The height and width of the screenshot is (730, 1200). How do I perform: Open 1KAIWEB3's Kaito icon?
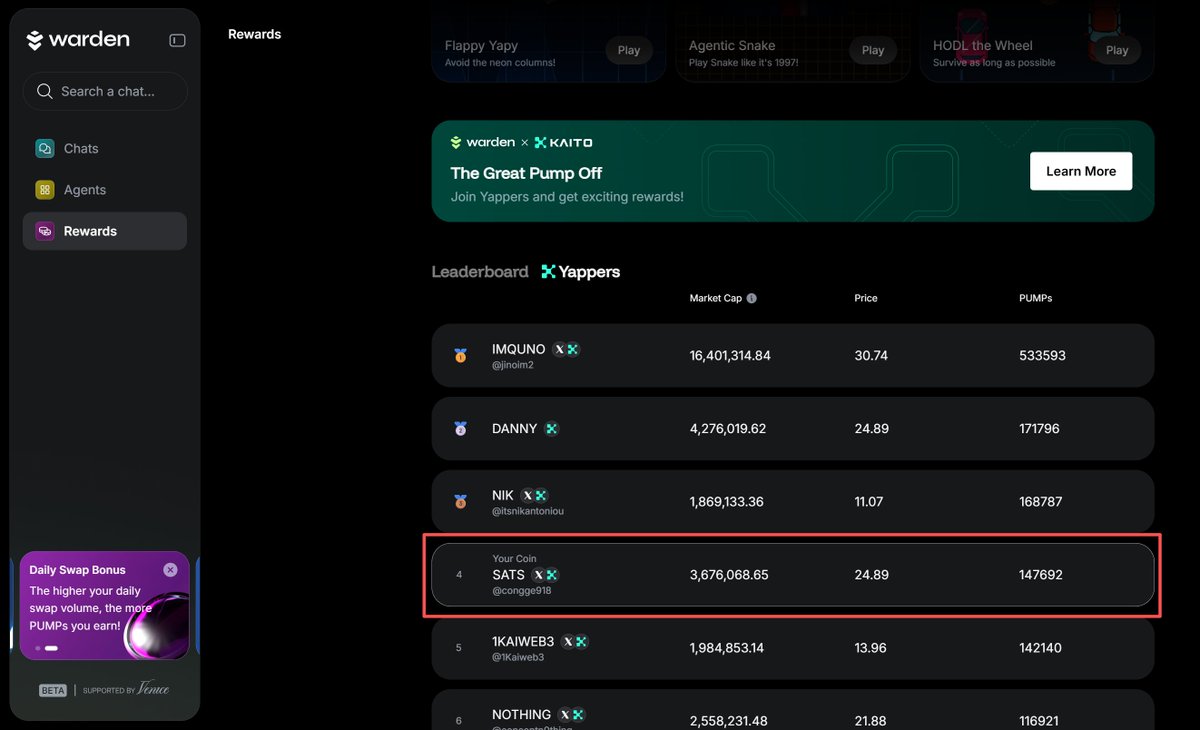pyautogui.click(x=581, y=641)
